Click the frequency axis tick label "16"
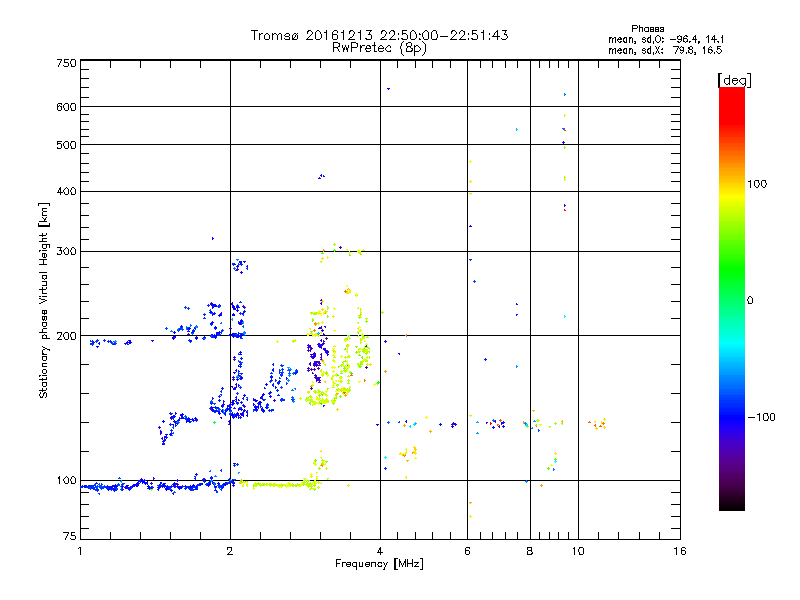This screenshot has height=600, width=800. click(x=680, y=551)
